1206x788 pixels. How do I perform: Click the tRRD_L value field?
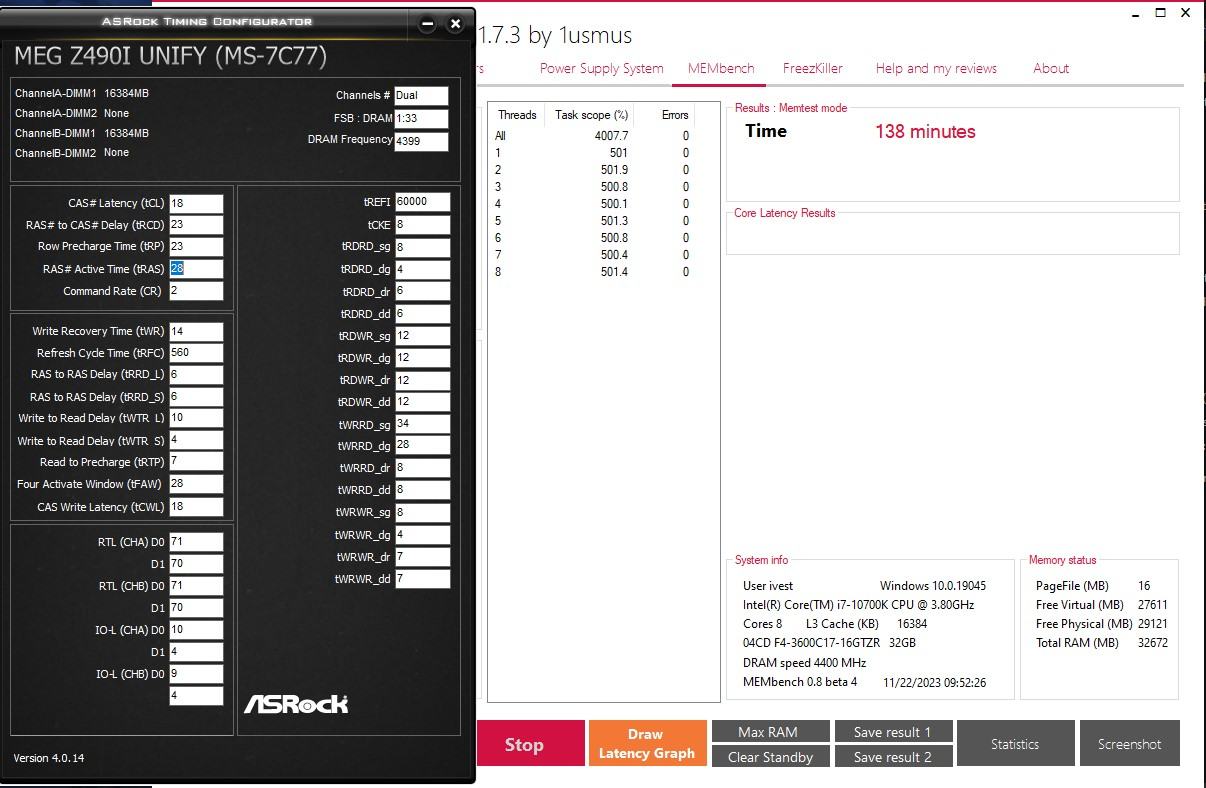(196, 375)
